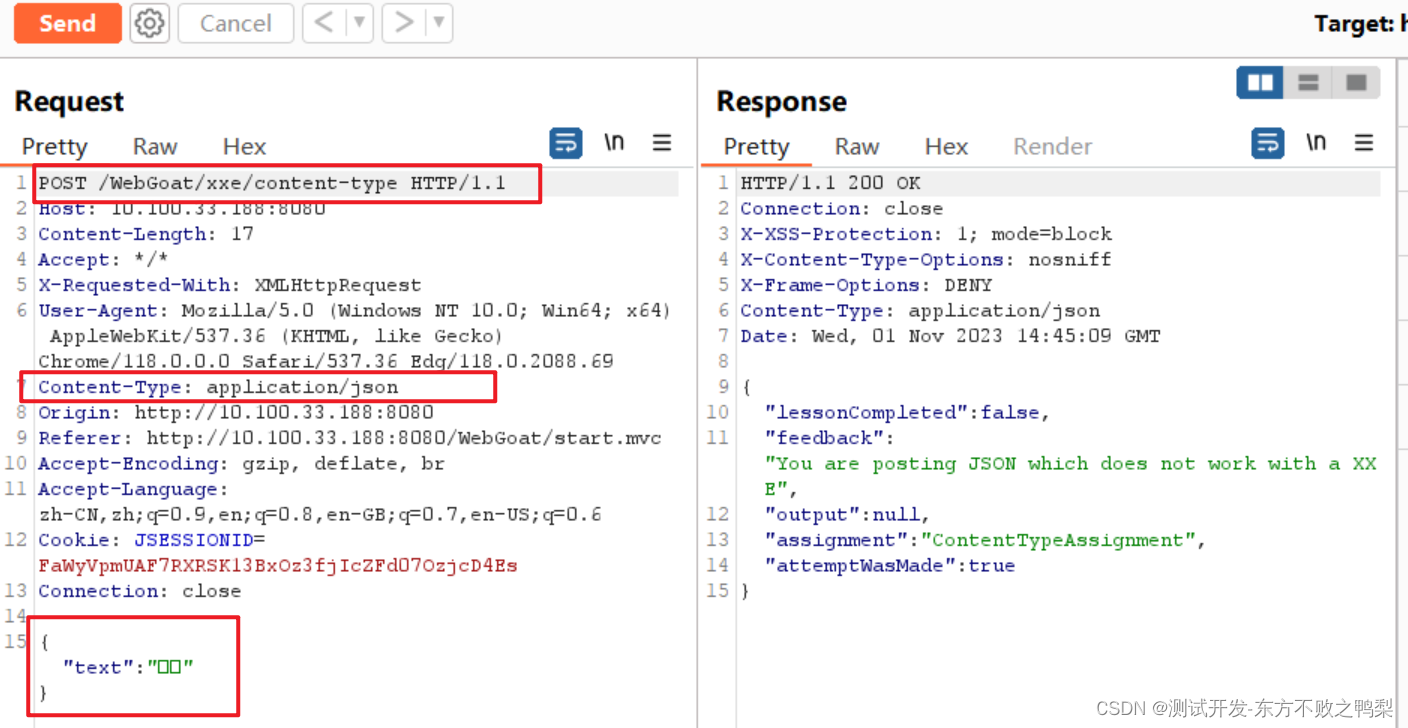The width and height of the screenshot is (1408, 728).
Task: Click the JSESSIONID cookie value text
Action: [278, 566]
